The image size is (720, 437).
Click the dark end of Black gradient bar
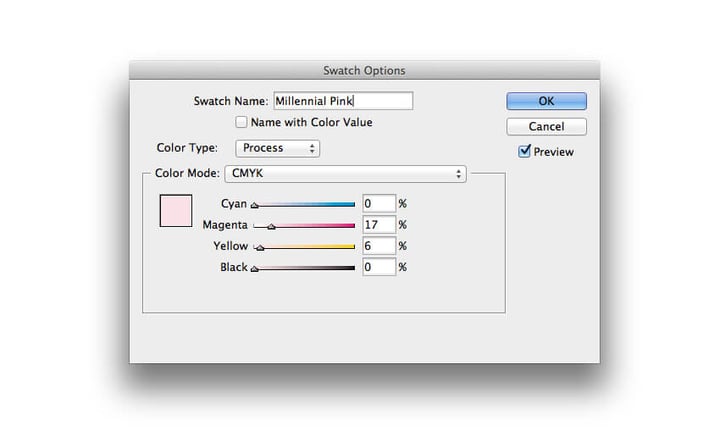click(350, 267)
